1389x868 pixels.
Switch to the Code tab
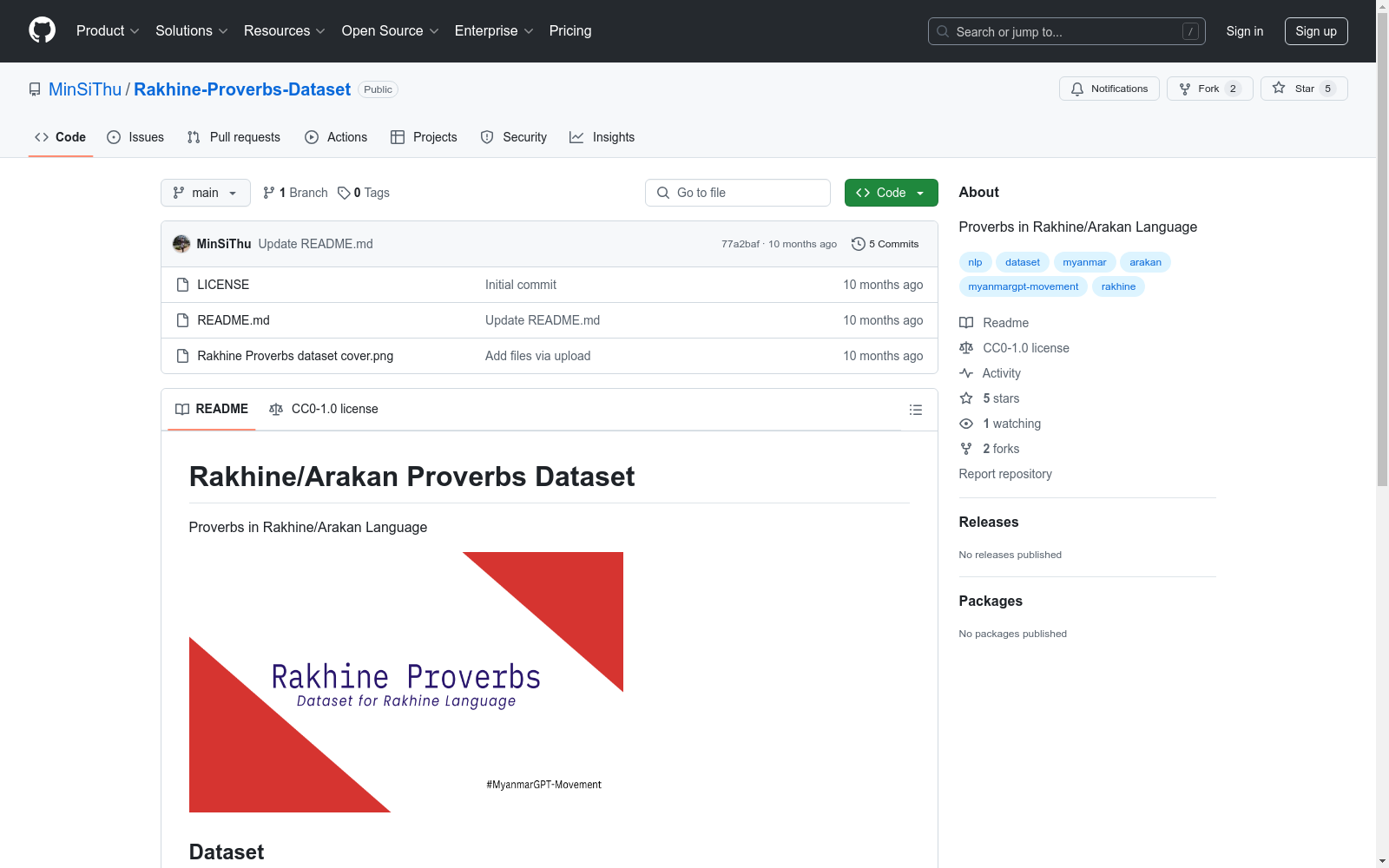tap(61, 137)
